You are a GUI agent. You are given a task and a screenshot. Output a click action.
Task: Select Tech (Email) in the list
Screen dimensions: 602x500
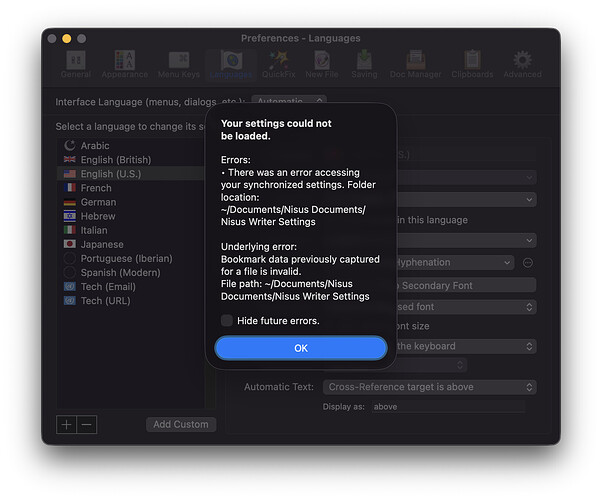pyautogui.click(x=131, y=286)
